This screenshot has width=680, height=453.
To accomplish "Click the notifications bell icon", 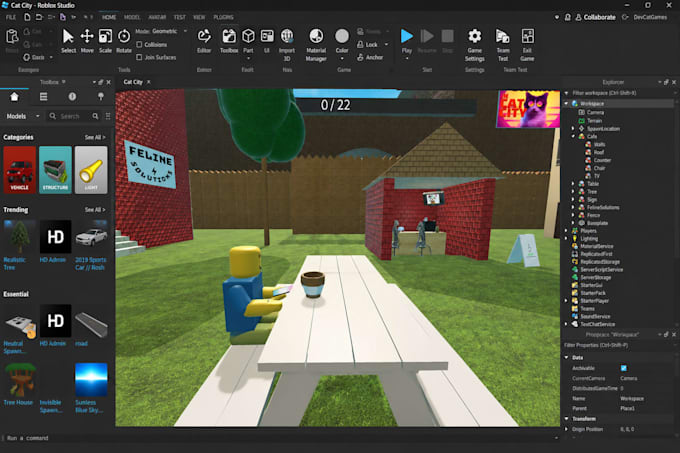I will point(567,17).
